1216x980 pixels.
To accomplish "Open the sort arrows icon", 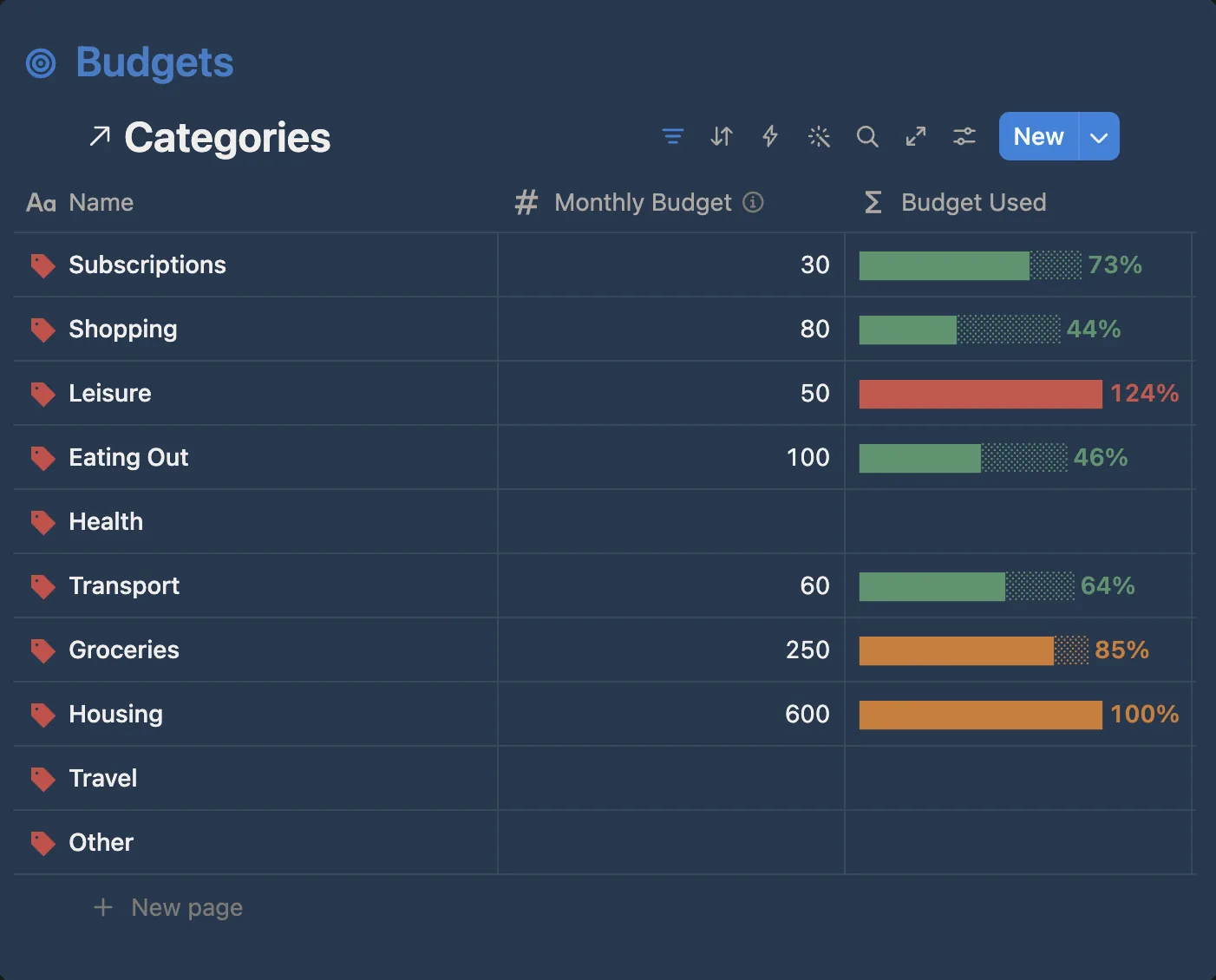I will 722,136.
